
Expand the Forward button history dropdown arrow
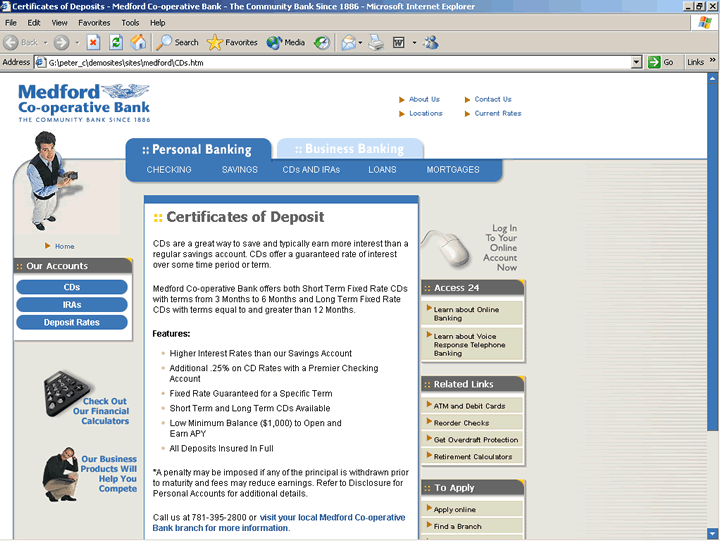click(x=77, y=43)
